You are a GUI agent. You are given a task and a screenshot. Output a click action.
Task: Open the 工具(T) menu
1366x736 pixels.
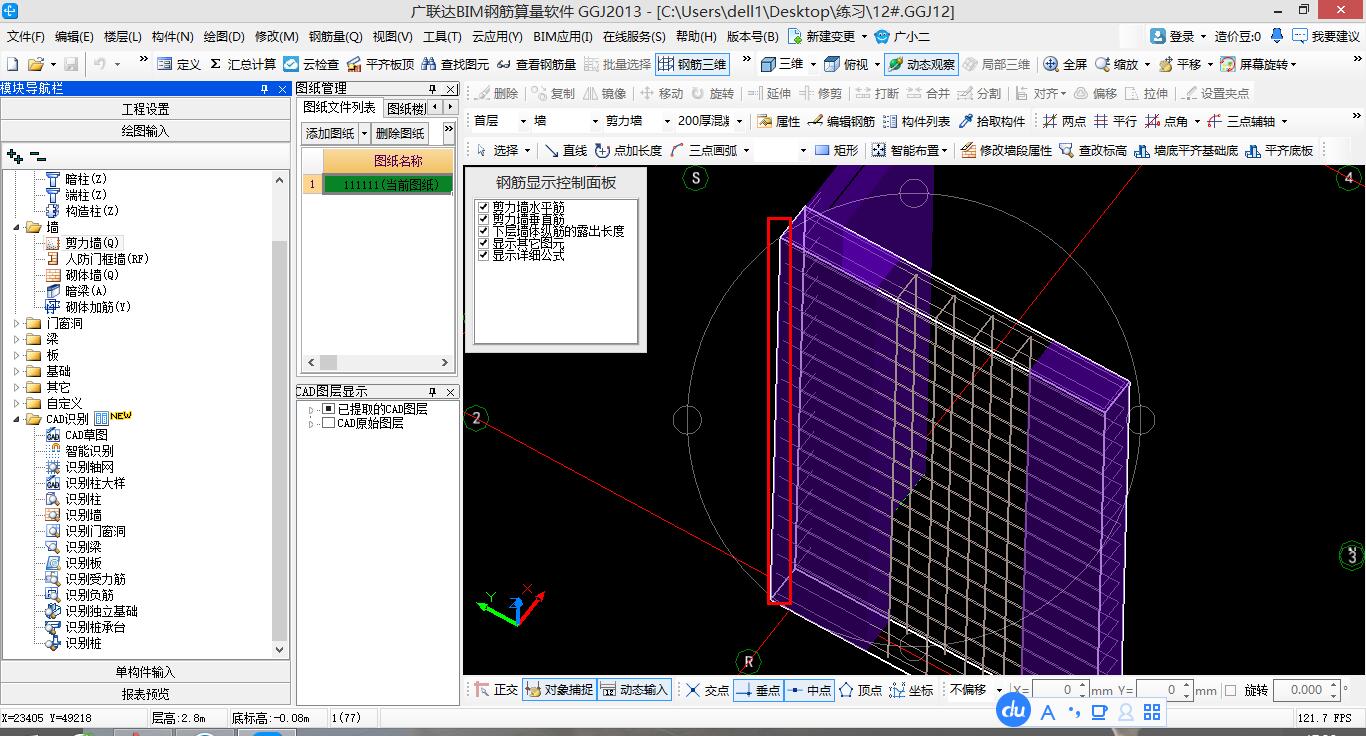[442, 37]
